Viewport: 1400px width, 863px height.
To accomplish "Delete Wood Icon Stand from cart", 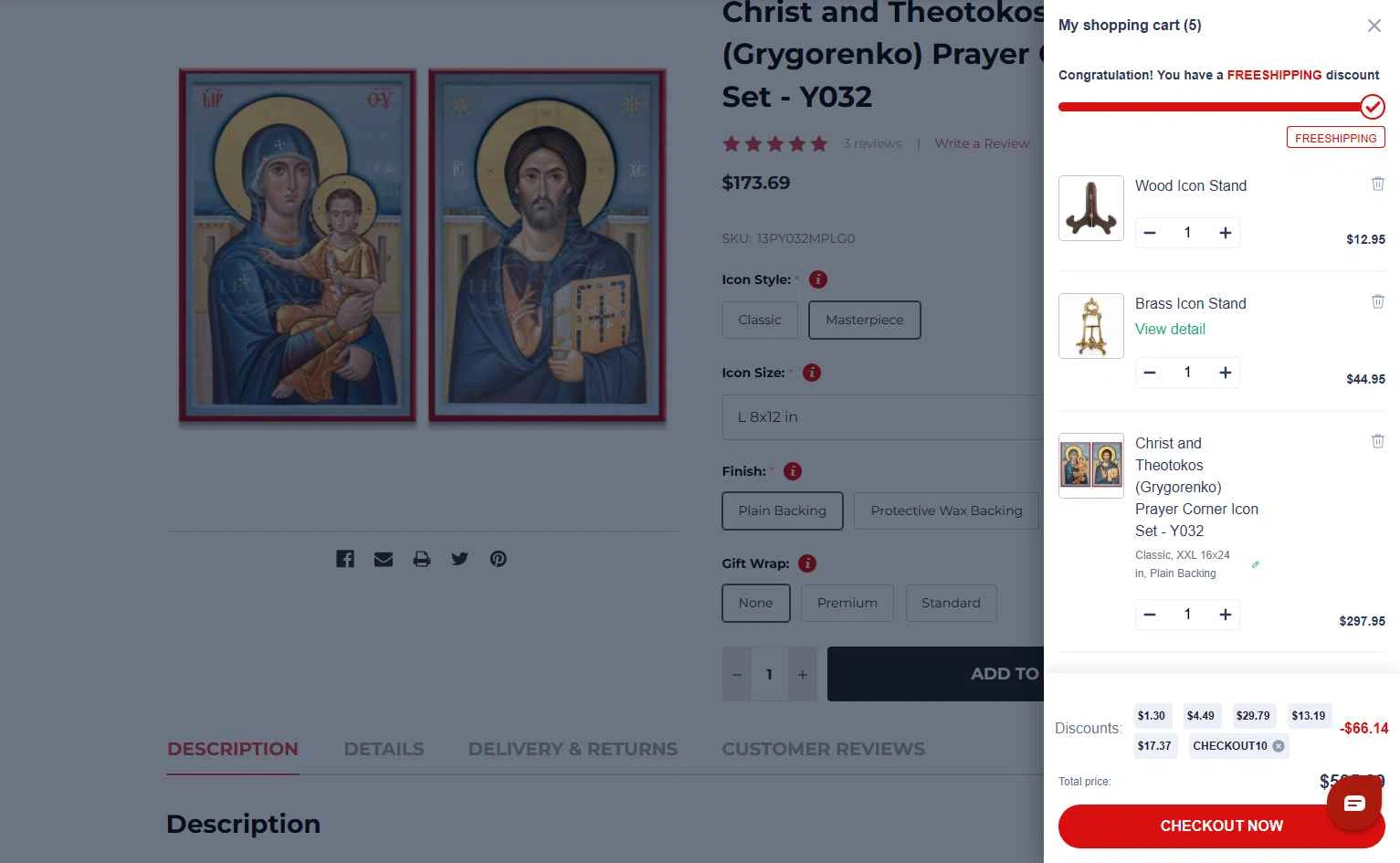I will [x=1377, y=184].
